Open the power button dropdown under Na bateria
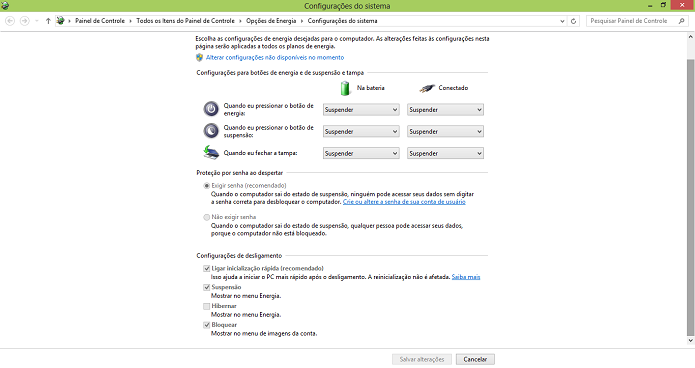Viewport: 695px width, 368px height. click(x=361, y=110)
